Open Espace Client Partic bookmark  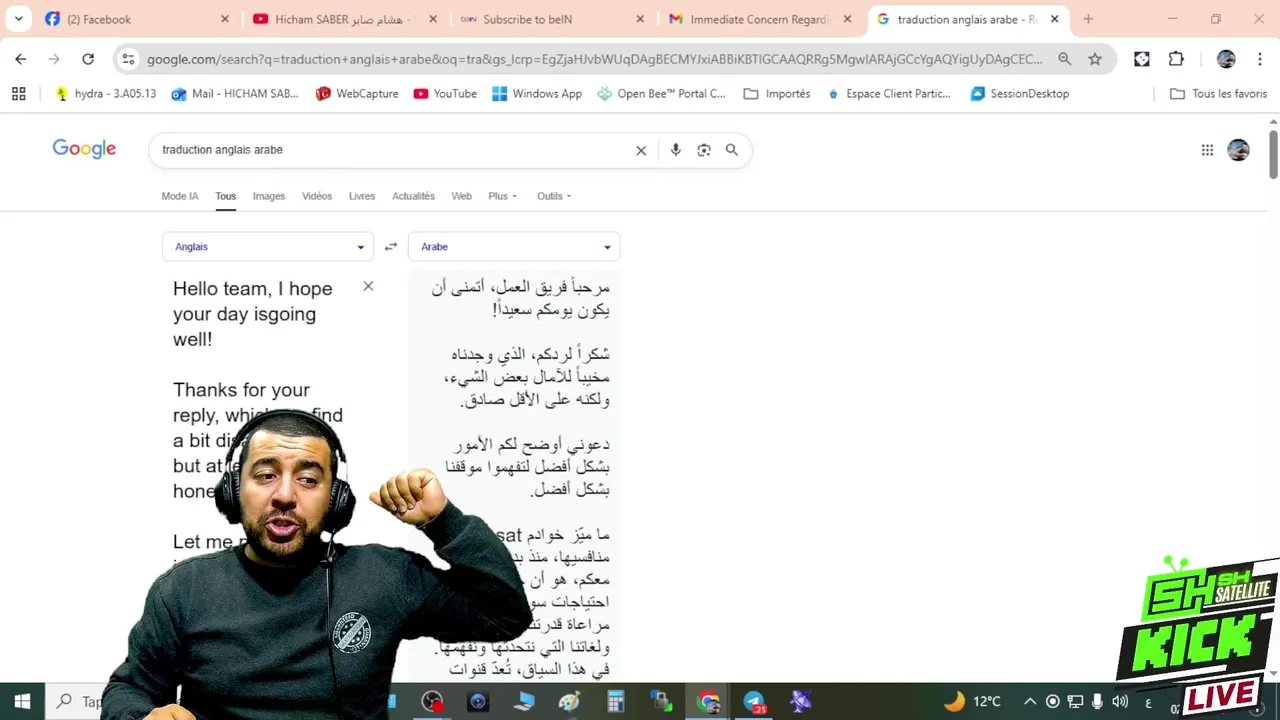[x=888, y=93]
